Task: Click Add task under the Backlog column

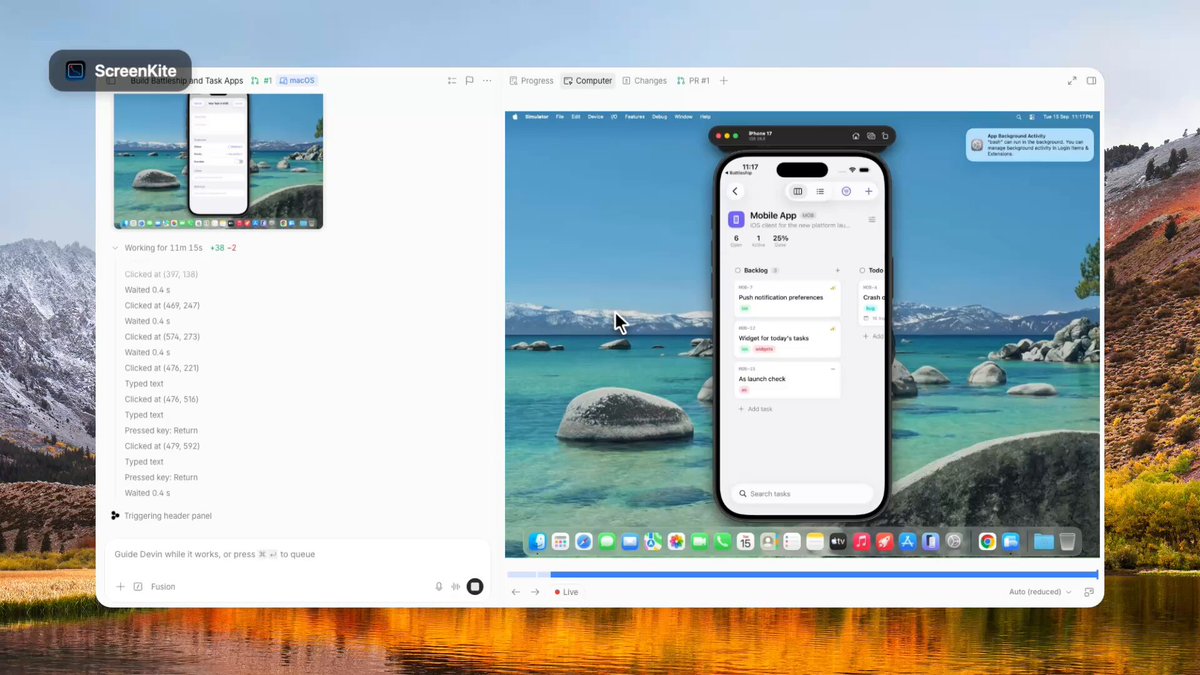Action: point(755,409)
